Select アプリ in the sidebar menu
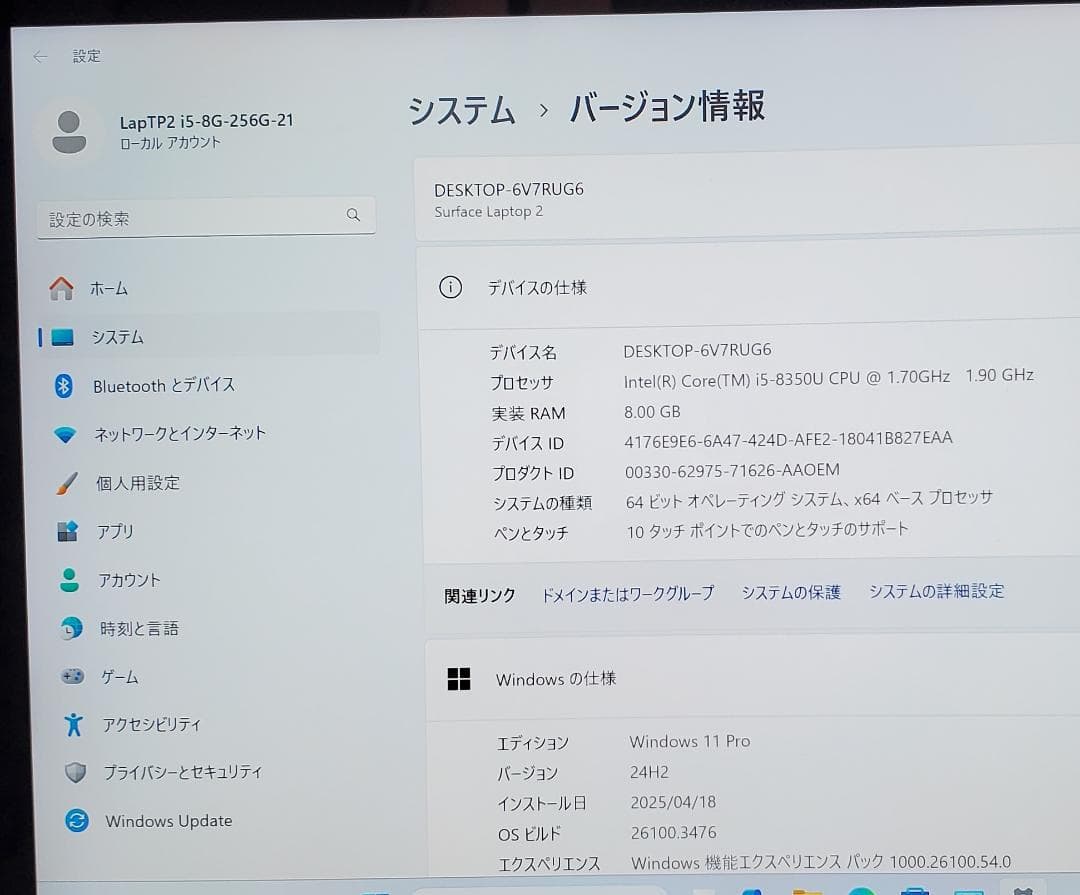Screen dimensions: 1080x895 115,531
